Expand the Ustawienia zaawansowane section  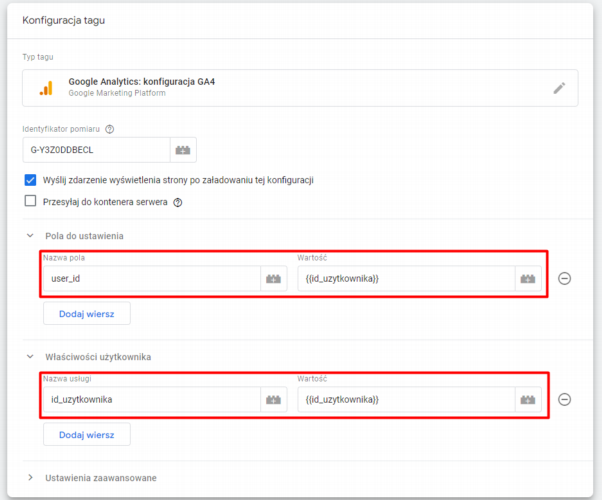pos(29,478)
